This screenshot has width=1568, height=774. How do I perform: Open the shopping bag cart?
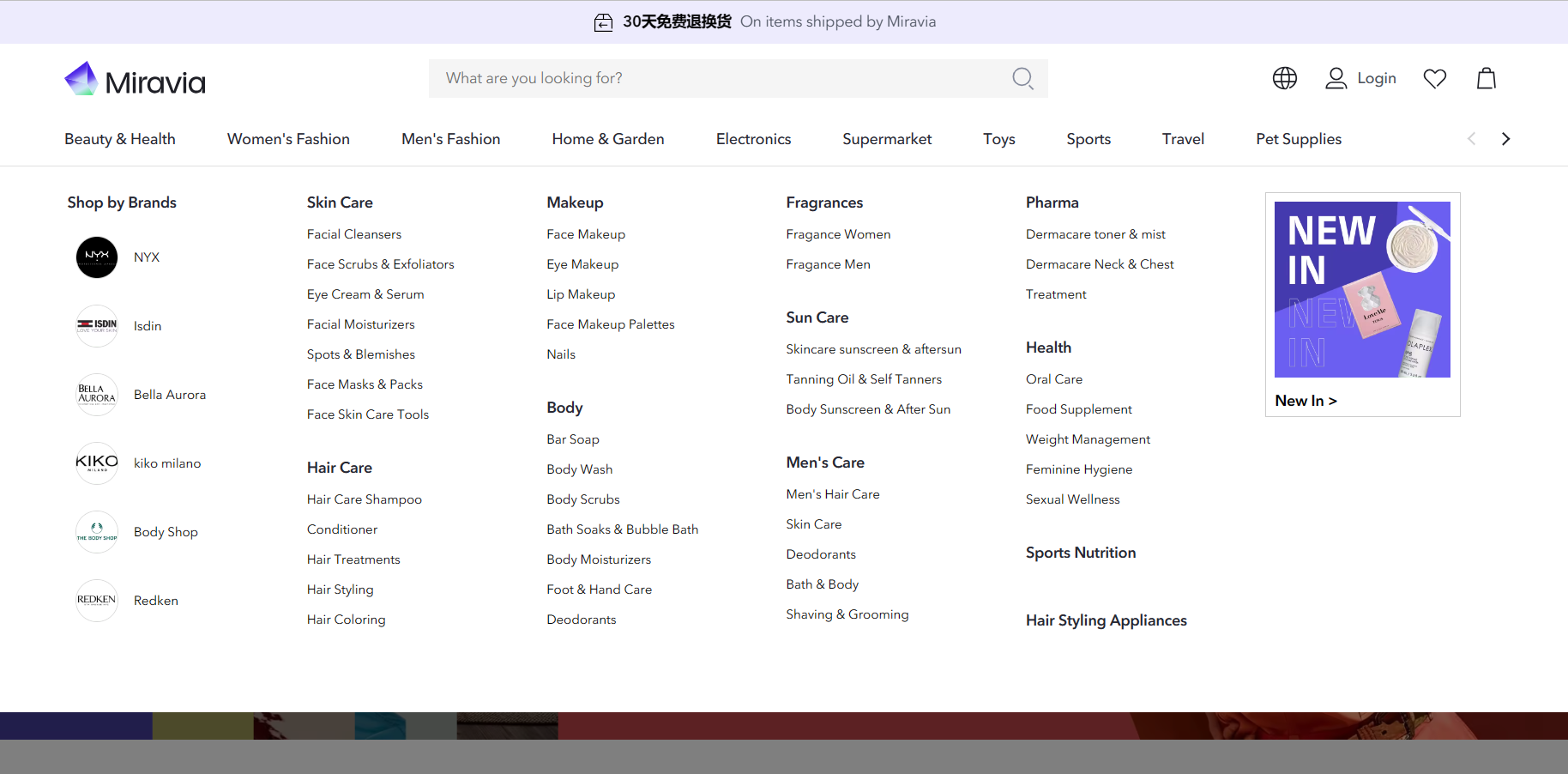(1487, 78)
